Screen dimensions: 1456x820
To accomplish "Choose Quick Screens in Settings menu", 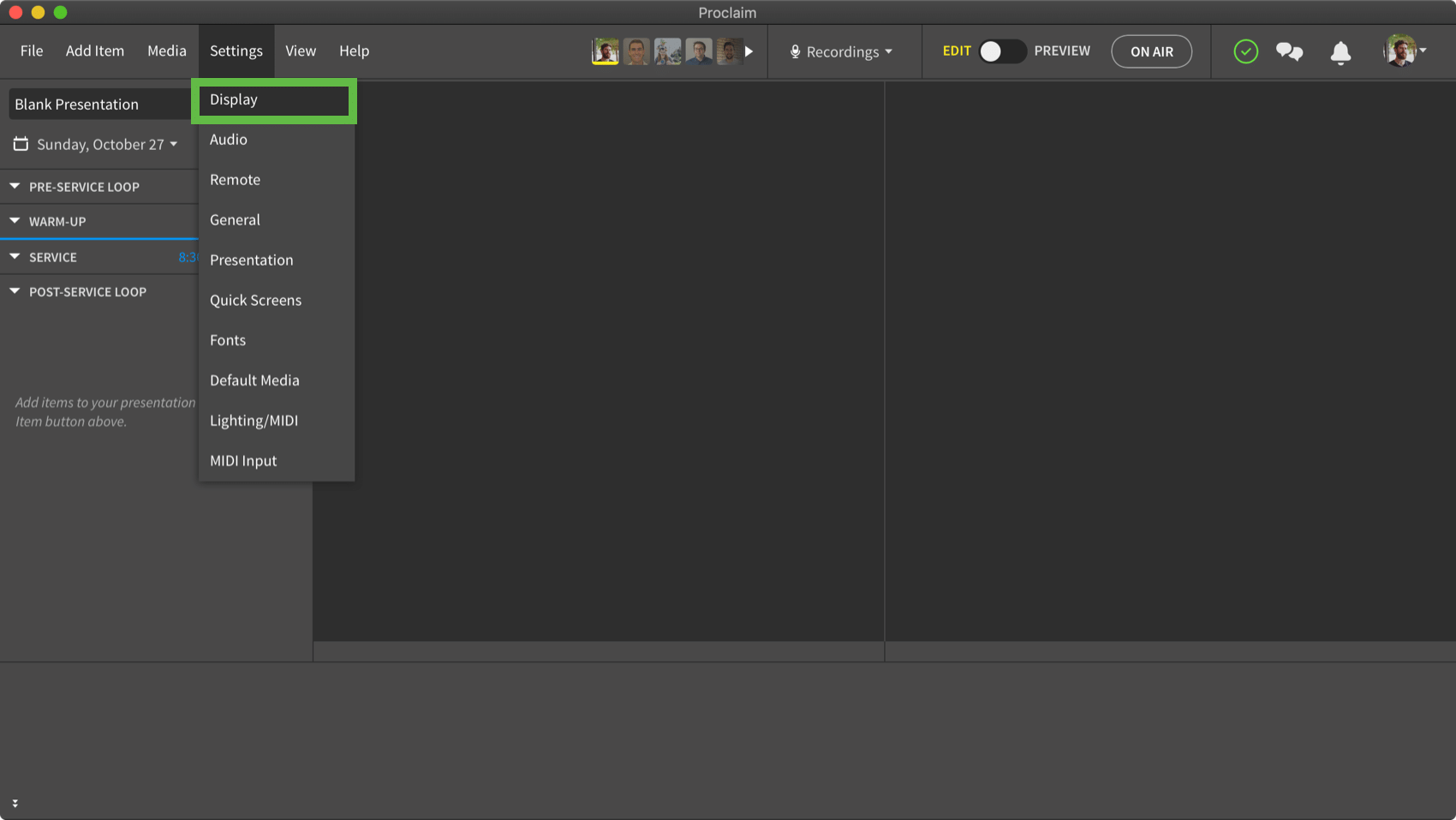I will click(255, 300).
